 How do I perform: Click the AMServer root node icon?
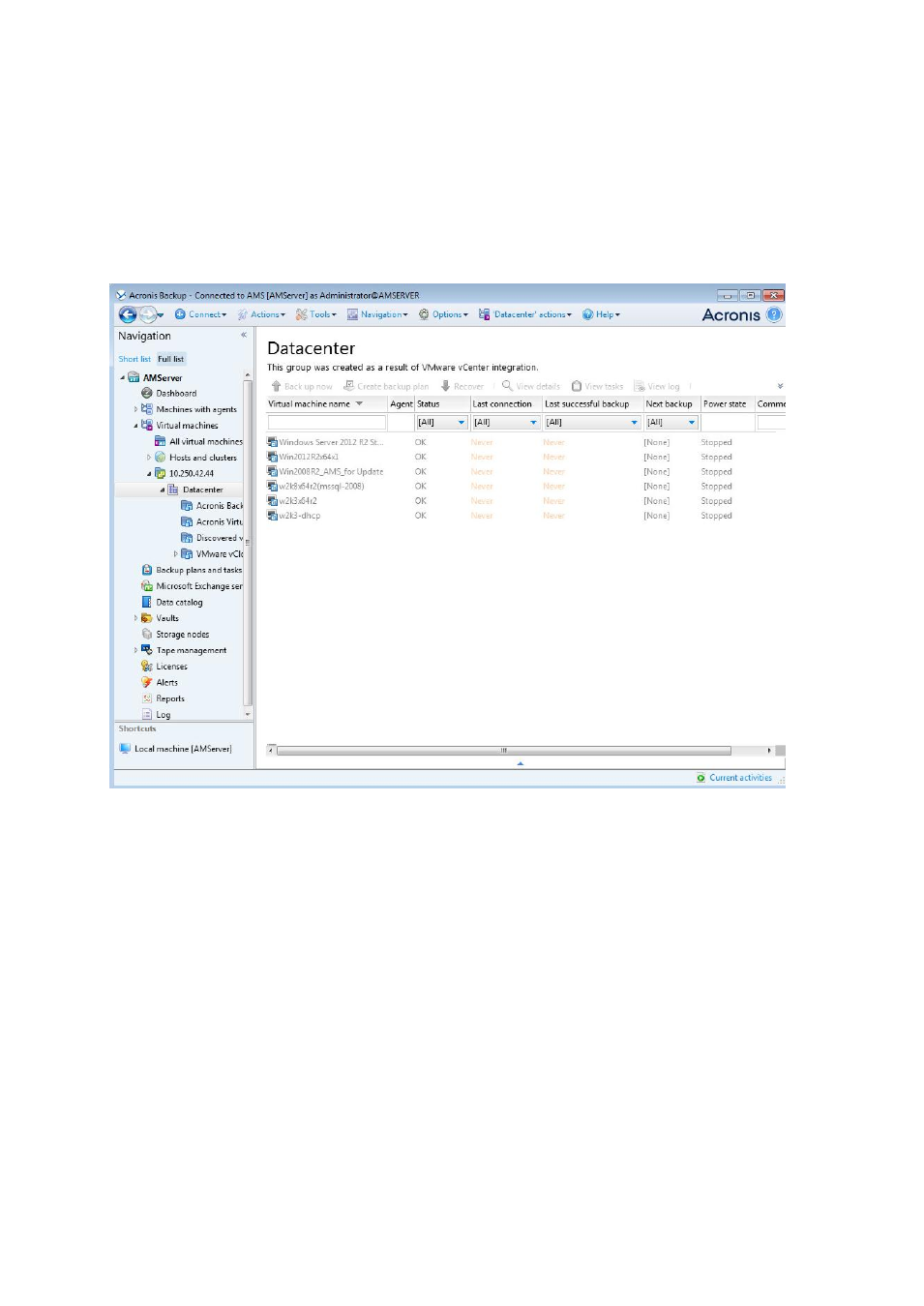point(134,377)
